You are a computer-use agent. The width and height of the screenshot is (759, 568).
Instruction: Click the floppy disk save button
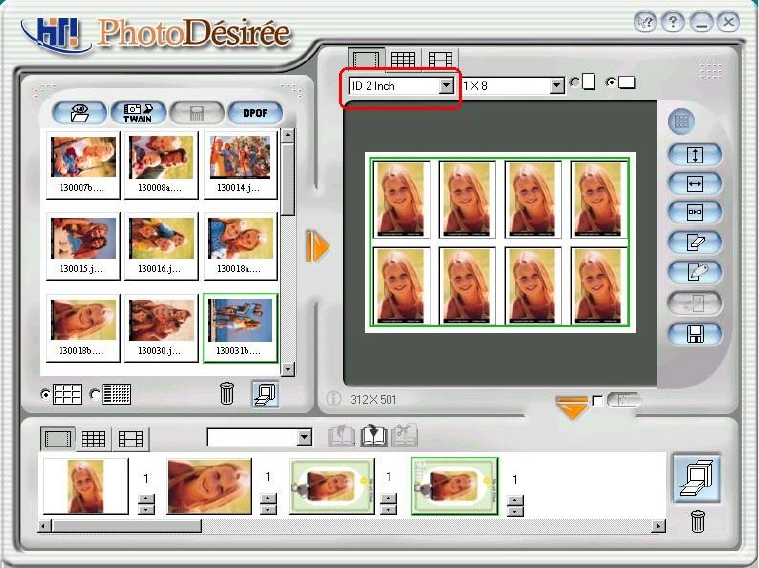click(695, 334)
